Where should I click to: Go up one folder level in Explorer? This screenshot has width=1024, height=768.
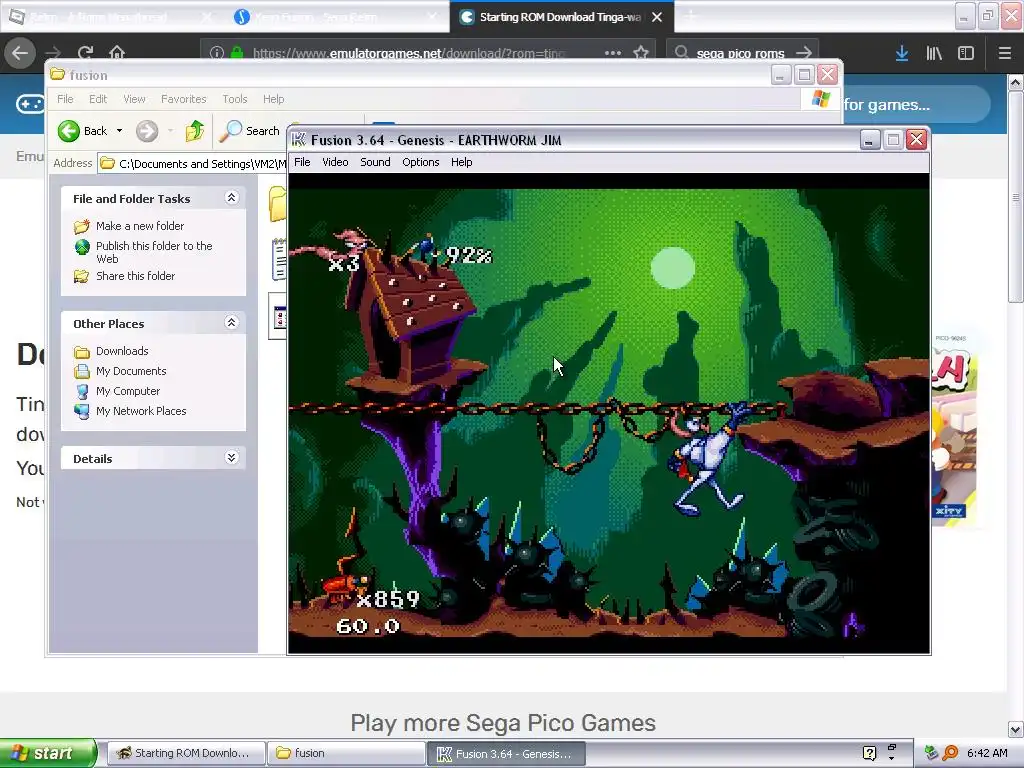[x=195, y=131]
